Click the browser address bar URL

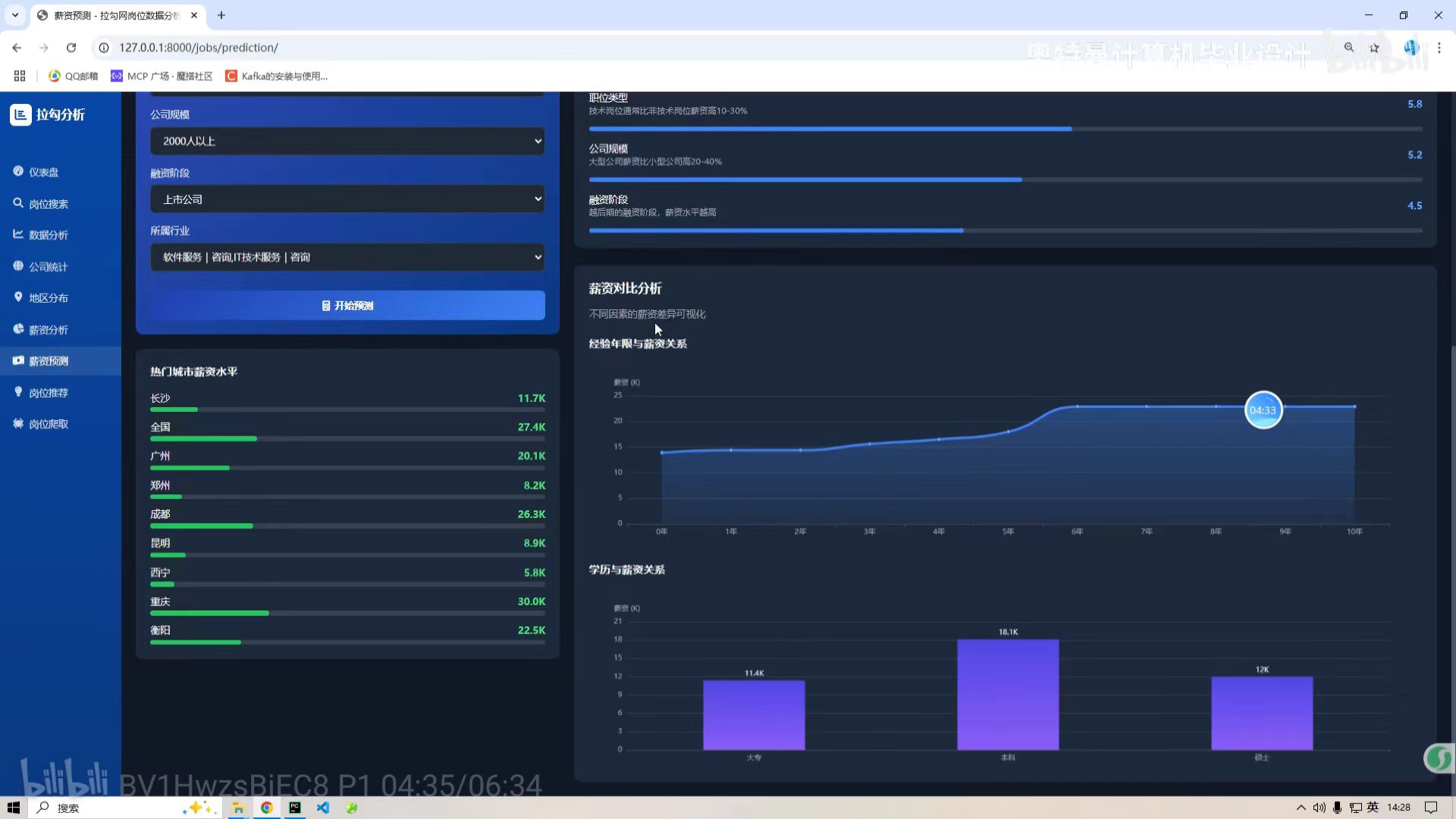tap(199, 48)
